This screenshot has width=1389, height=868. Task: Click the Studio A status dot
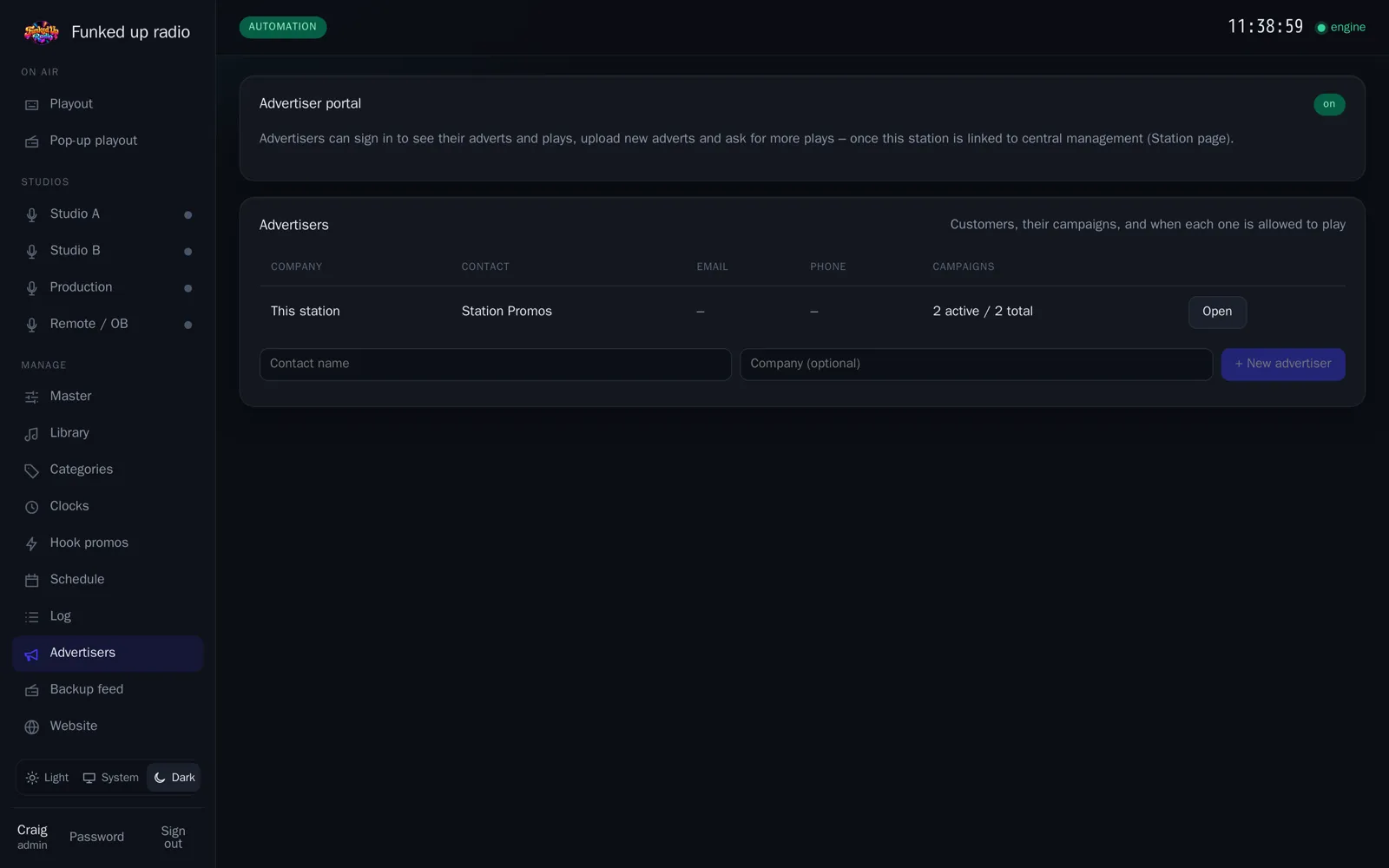coord(188,215)
